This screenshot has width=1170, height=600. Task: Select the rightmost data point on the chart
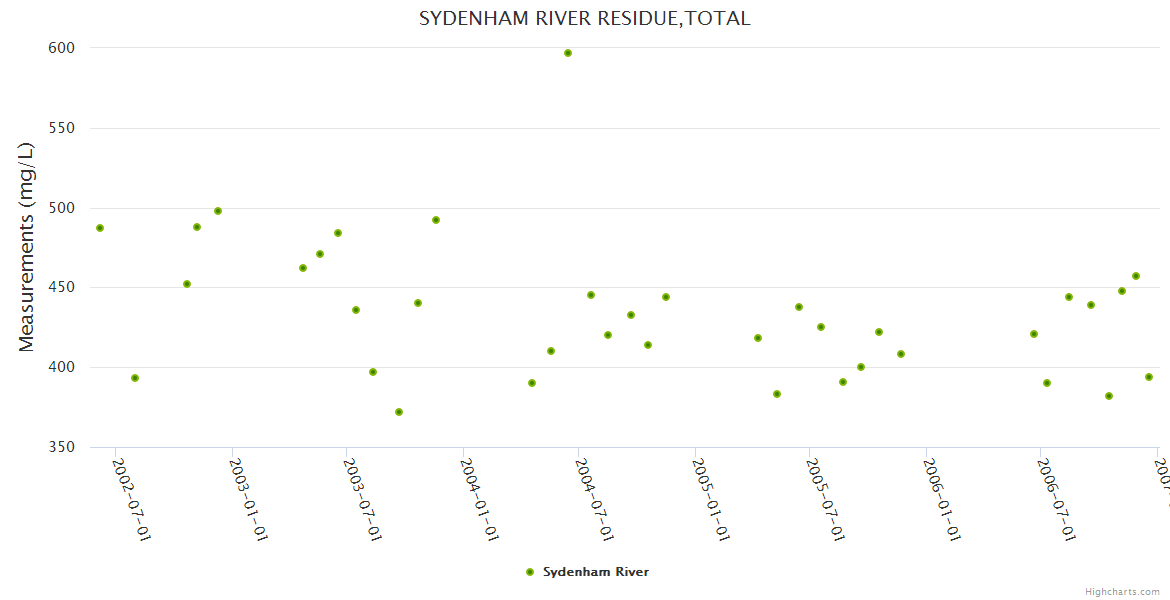(1149, 377)
